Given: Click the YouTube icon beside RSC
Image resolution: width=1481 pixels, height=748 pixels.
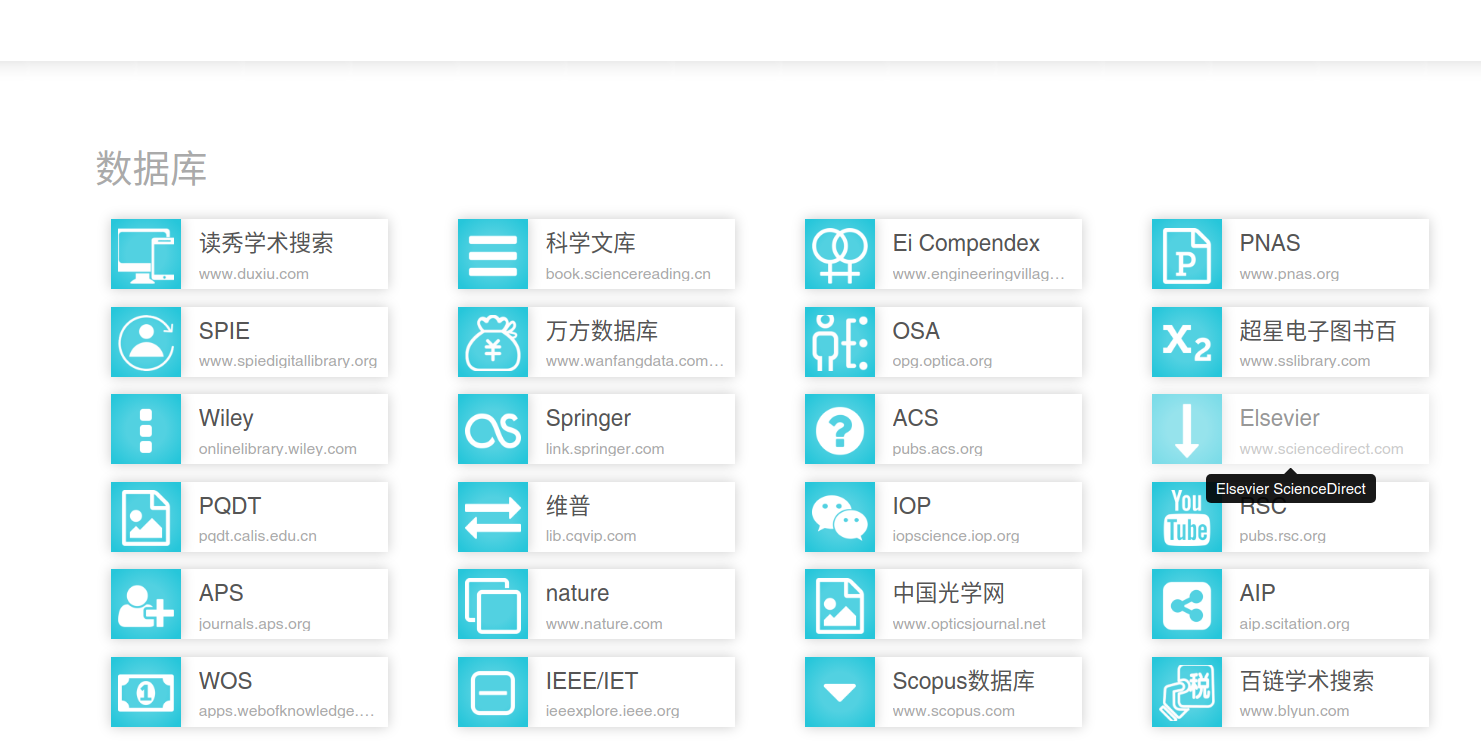Looking at the screenshot, I should pyautogui.click(x=1187, y=517).
